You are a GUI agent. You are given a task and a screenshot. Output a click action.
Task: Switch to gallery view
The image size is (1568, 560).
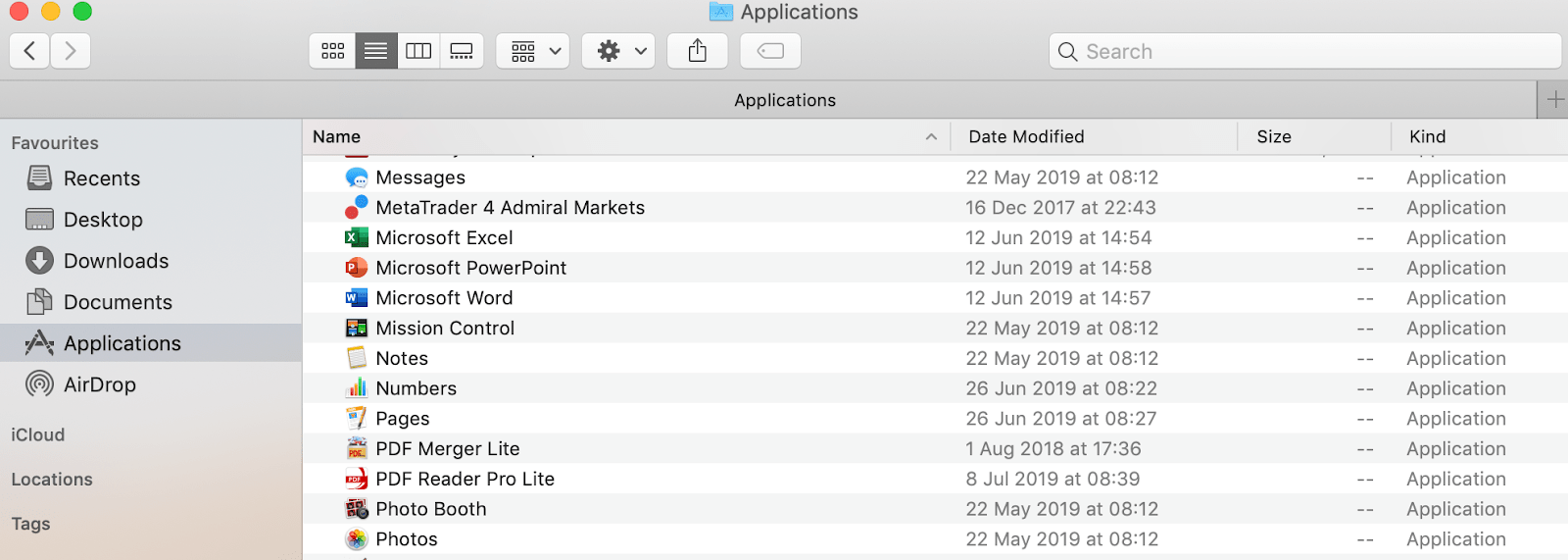[x=462, y=51]
